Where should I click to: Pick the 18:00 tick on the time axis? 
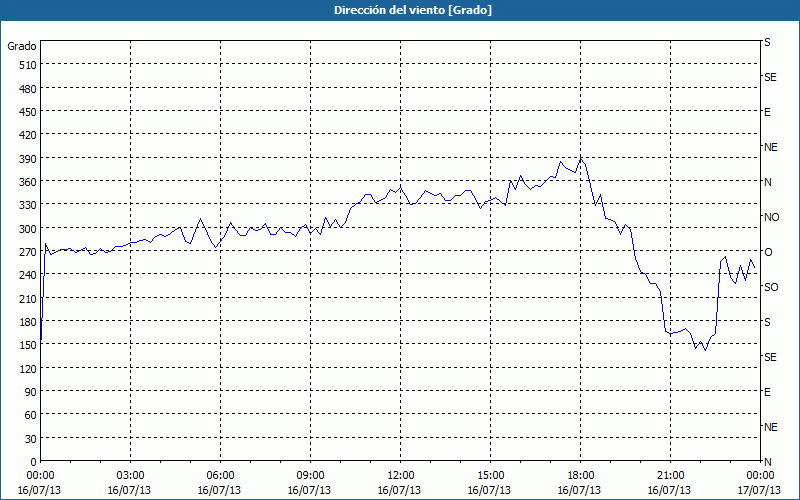581,476
